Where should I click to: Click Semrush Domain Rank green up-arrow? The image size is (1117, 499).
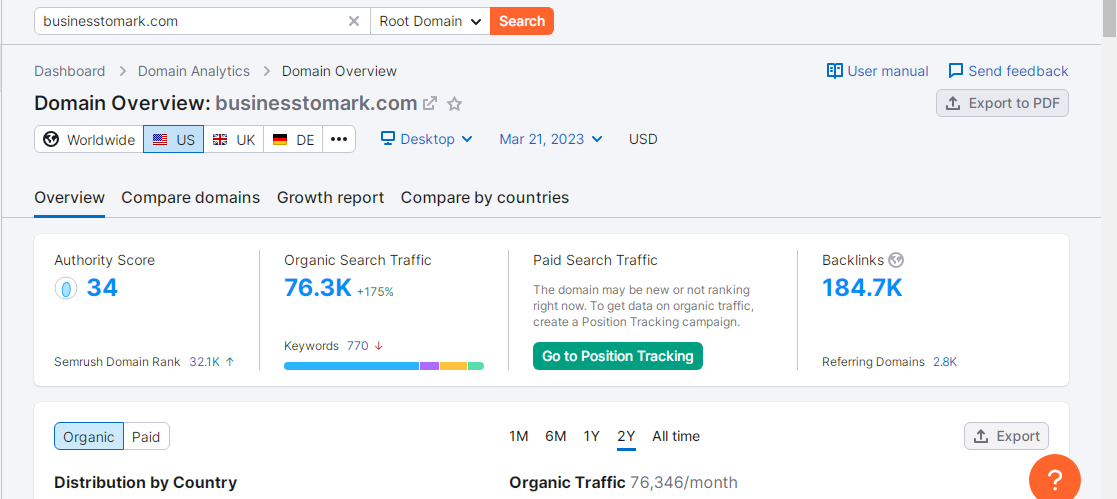(x=229, y=361)
